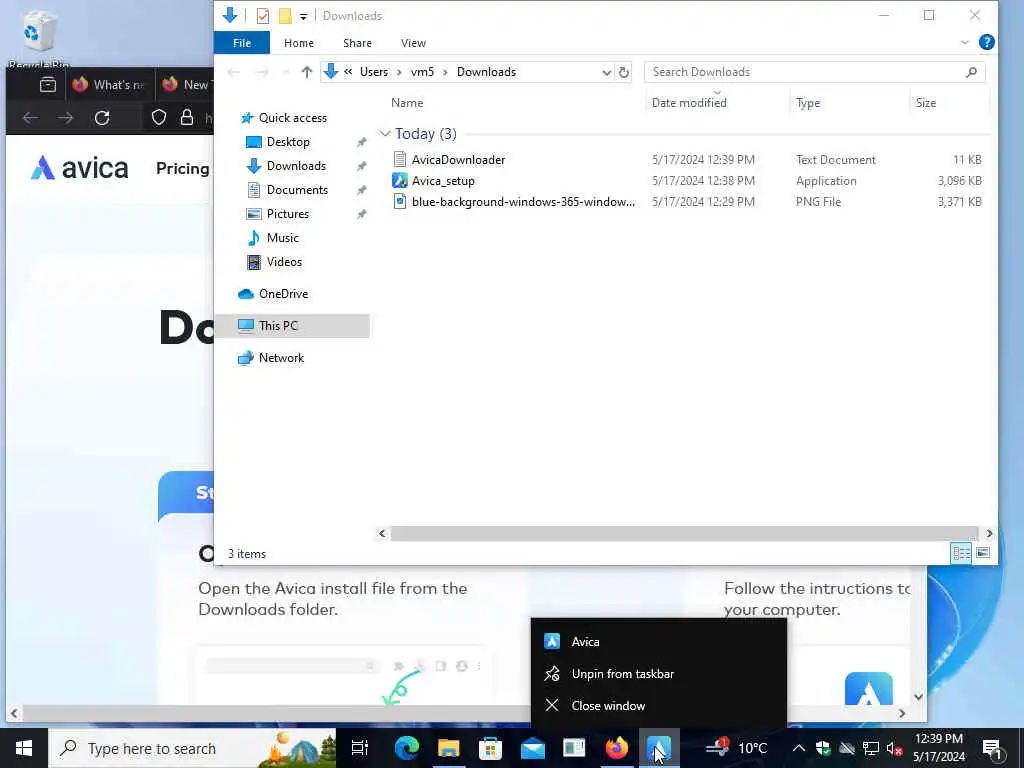Image resolution: width=1024 pixels, height=768 pixels.
Task: Click the Explorer horizontal scrollbar track
Action: click(x=684, y=534)
